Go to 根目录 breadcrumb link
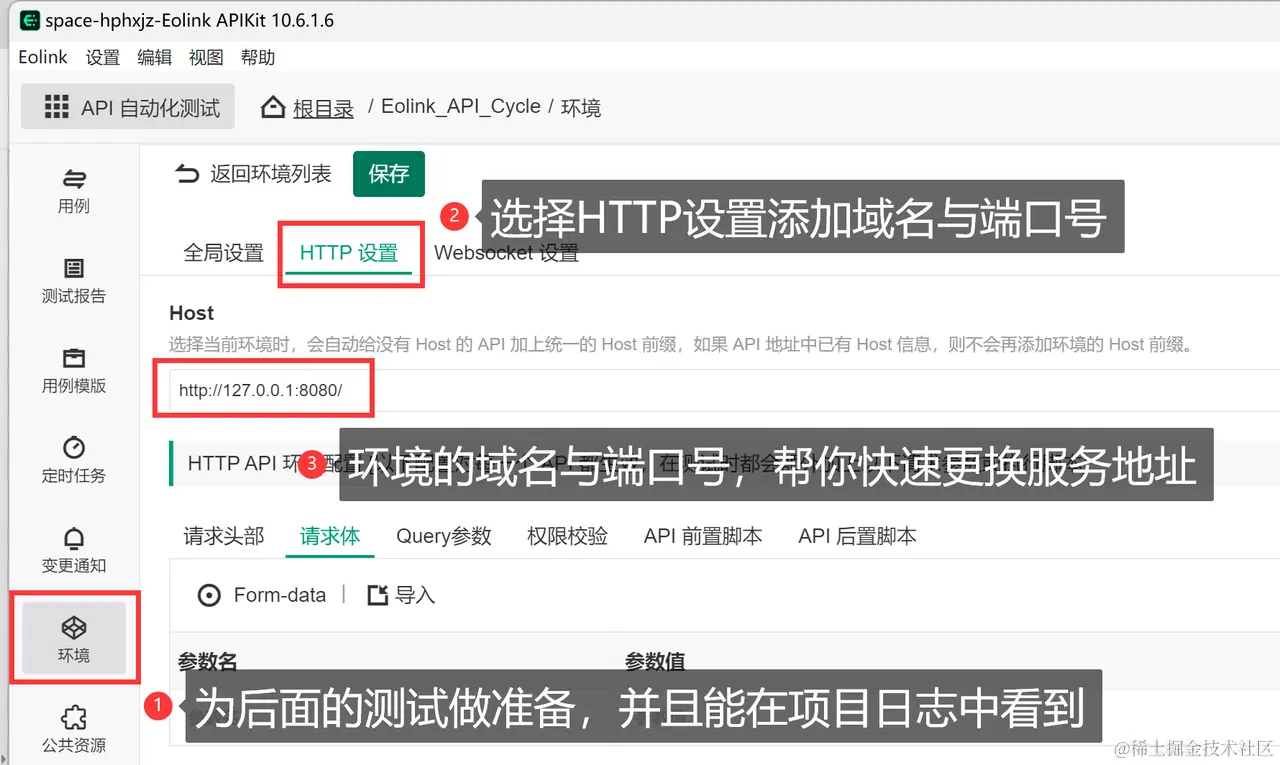The image size is (1280, 765). 323,108
